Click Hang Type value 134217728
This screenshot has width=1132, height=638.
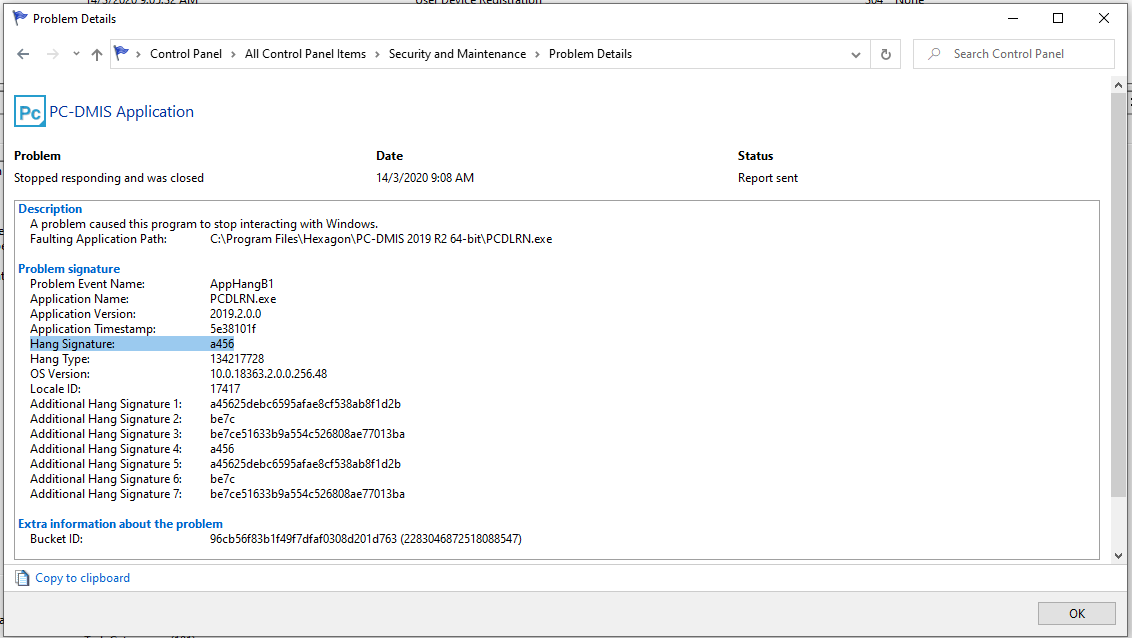point(237,359)
